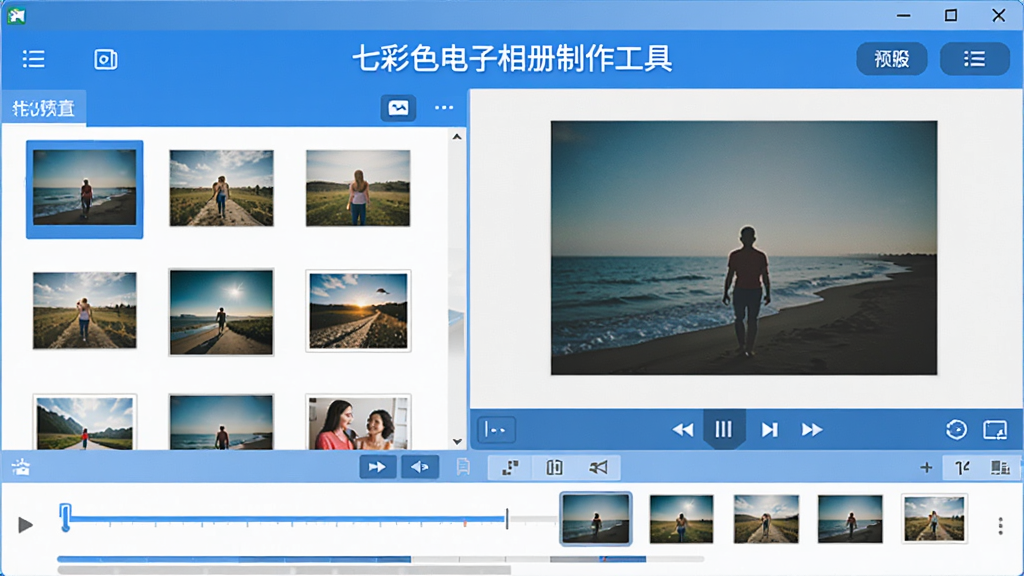The height and width of the screenshot is (576, 1024).
Task: Open the rounded list button ending the header
Action: pyautogui.click(x=974, y=59)
